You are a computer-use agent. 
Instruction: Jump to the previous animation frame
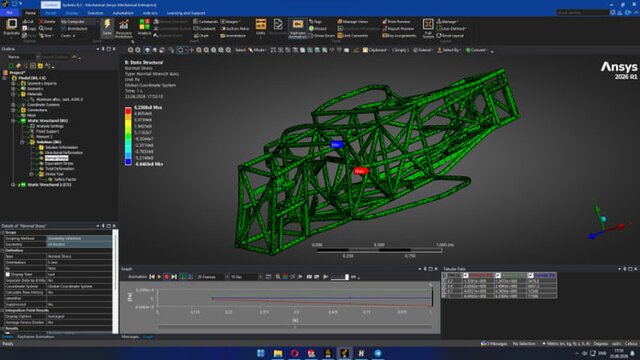(x=152, y=277)
